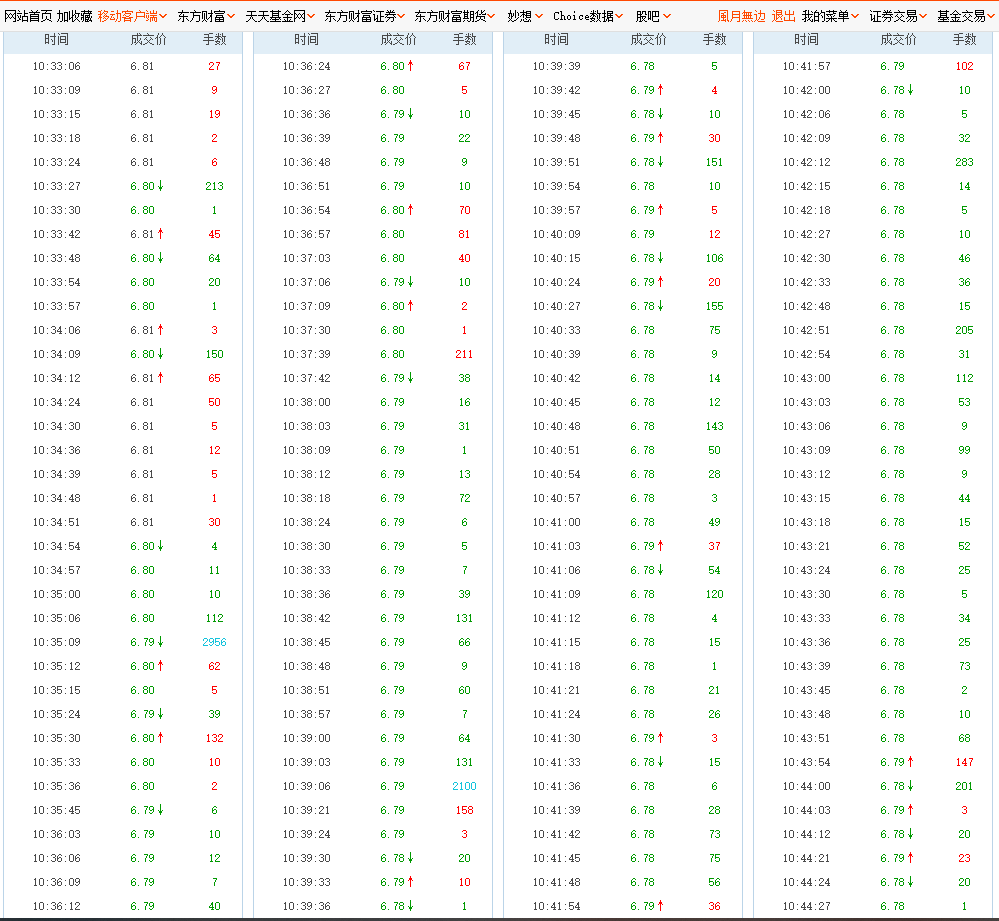Expand the 移动客户端 dropdown

click(133, 16)
